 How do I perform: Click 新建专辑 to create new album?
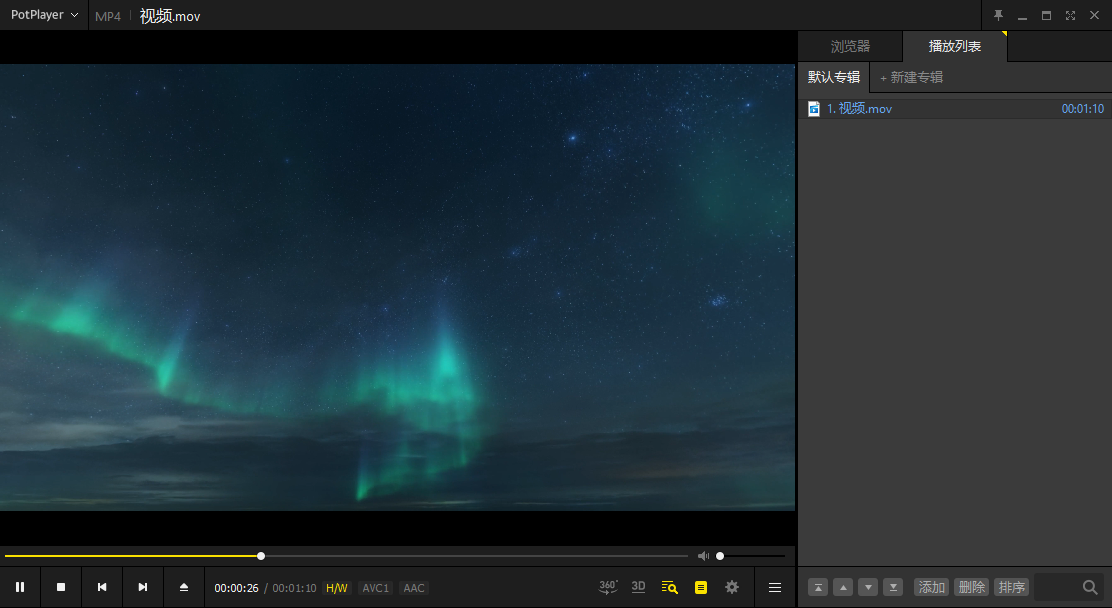pyautogui.click(x=911, y=77)
